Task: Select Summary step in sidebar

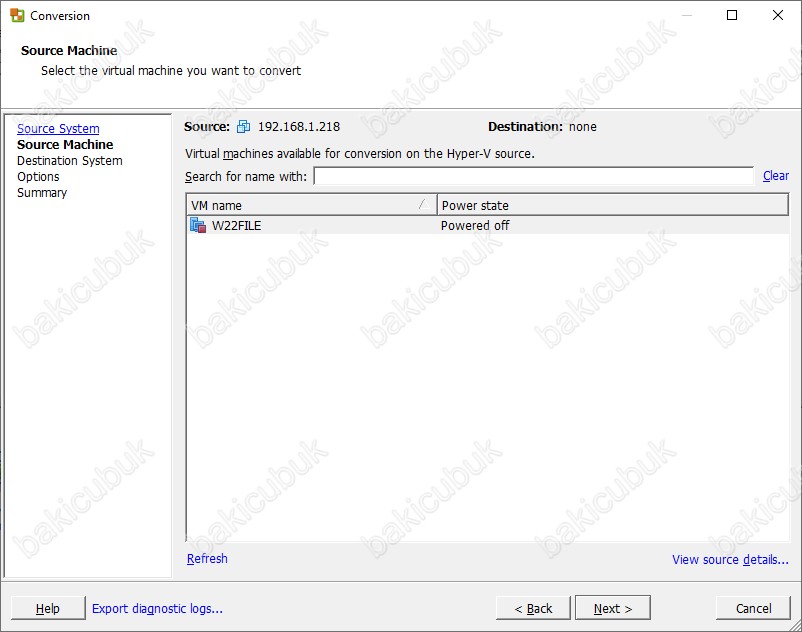Action: [x=42, y=193]
